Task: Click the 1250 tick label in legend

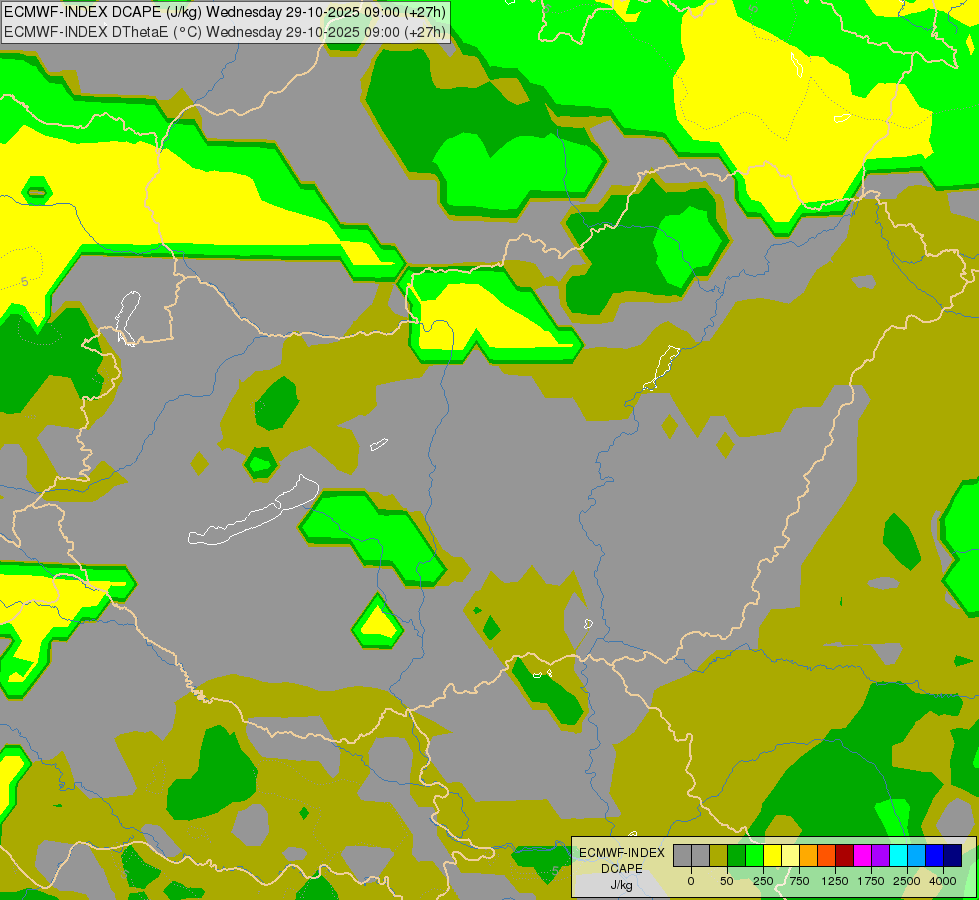Action: [835, 881]
